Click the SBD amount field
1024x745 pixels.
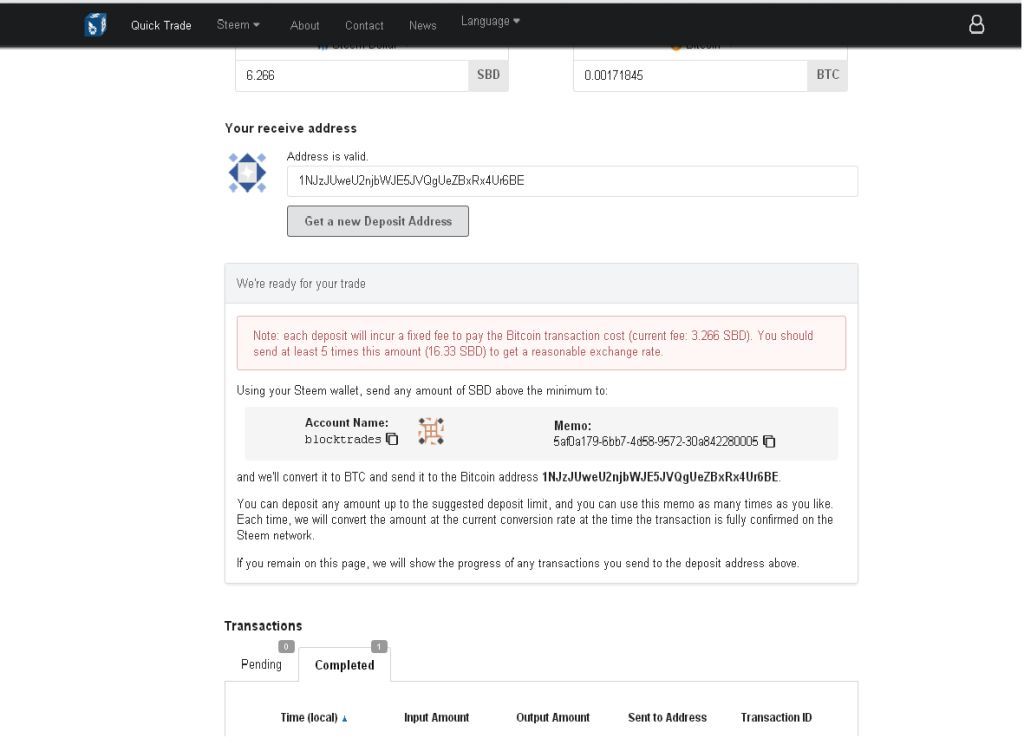[352, 76]
